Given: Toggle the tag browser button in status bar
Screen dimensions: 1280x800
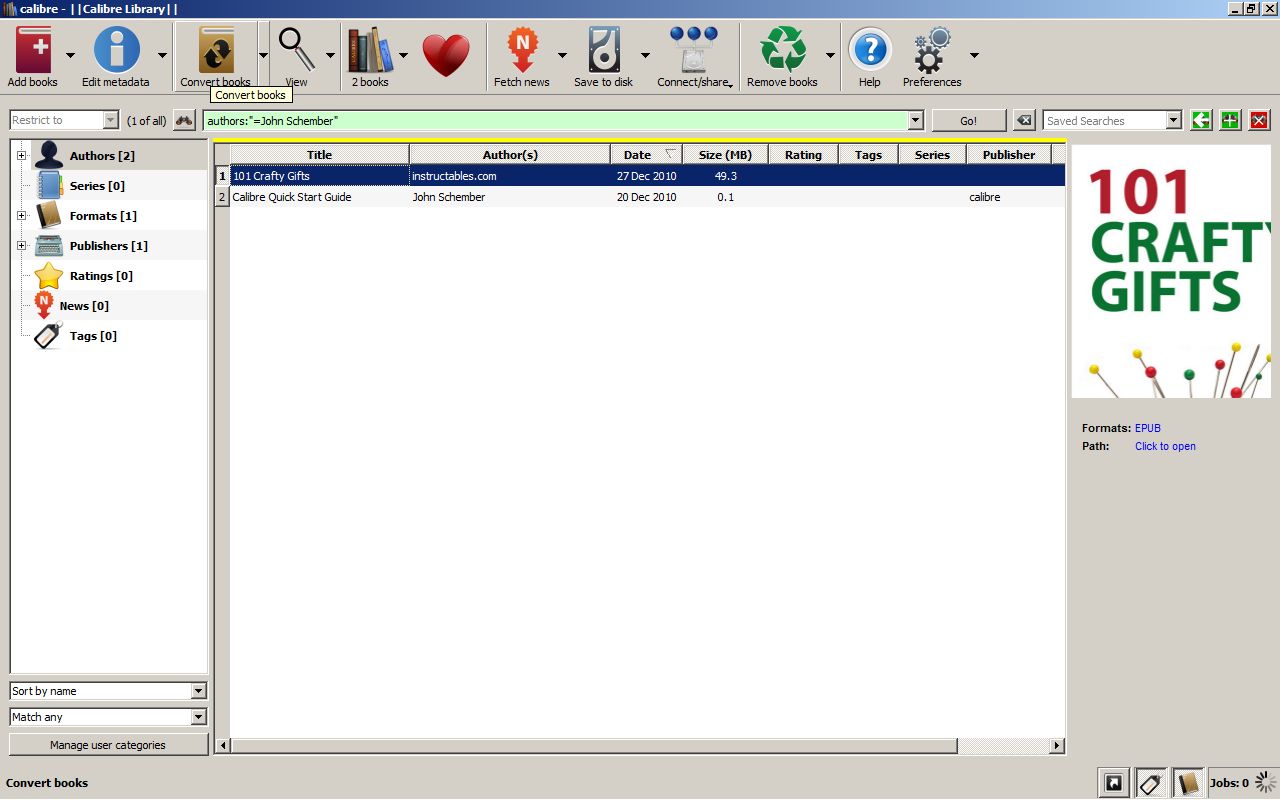Looking at the screenshot, I should [1151, 783].
